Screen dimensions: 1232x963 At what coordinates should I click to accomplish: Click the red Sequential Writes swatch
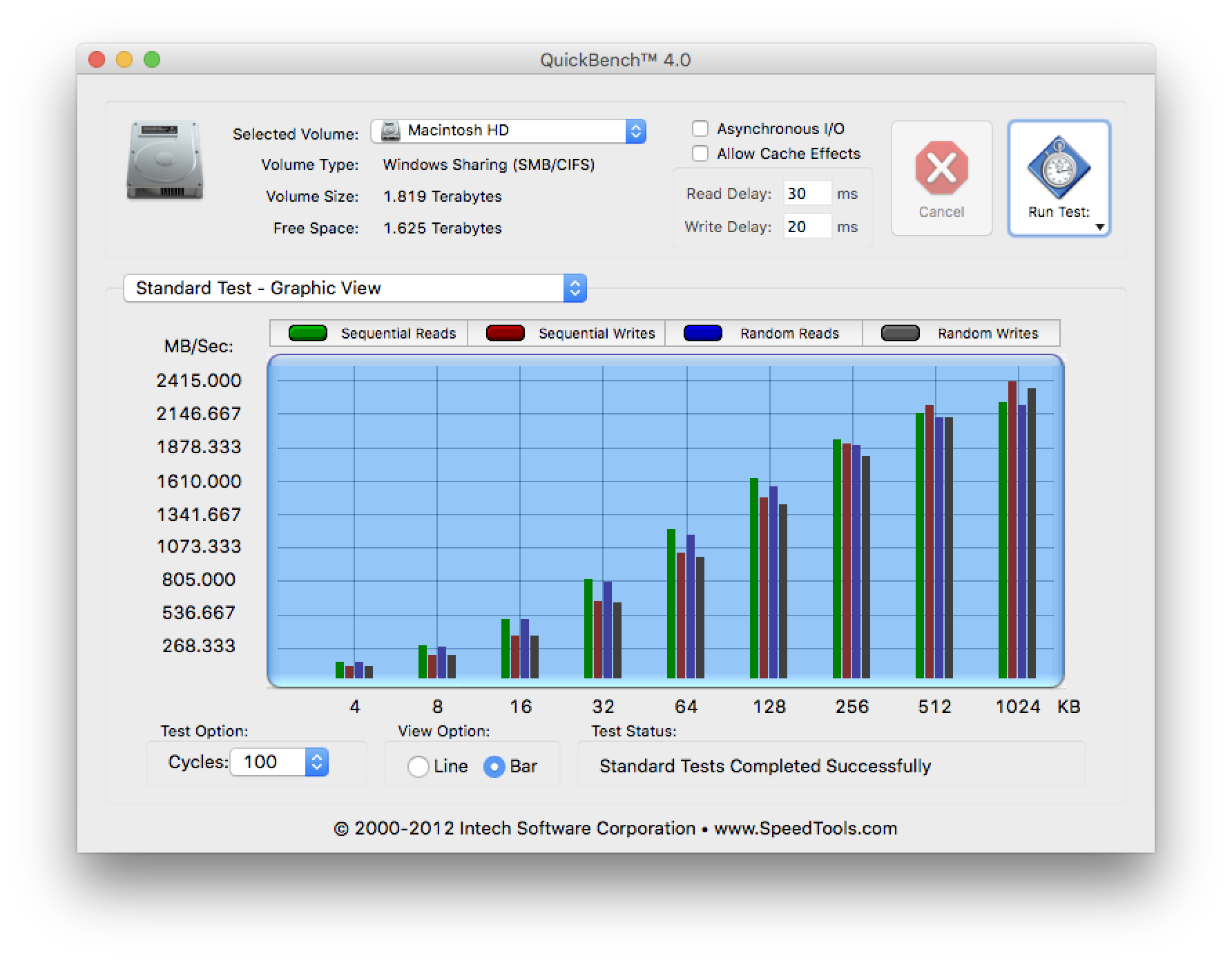tap(506, 334)
